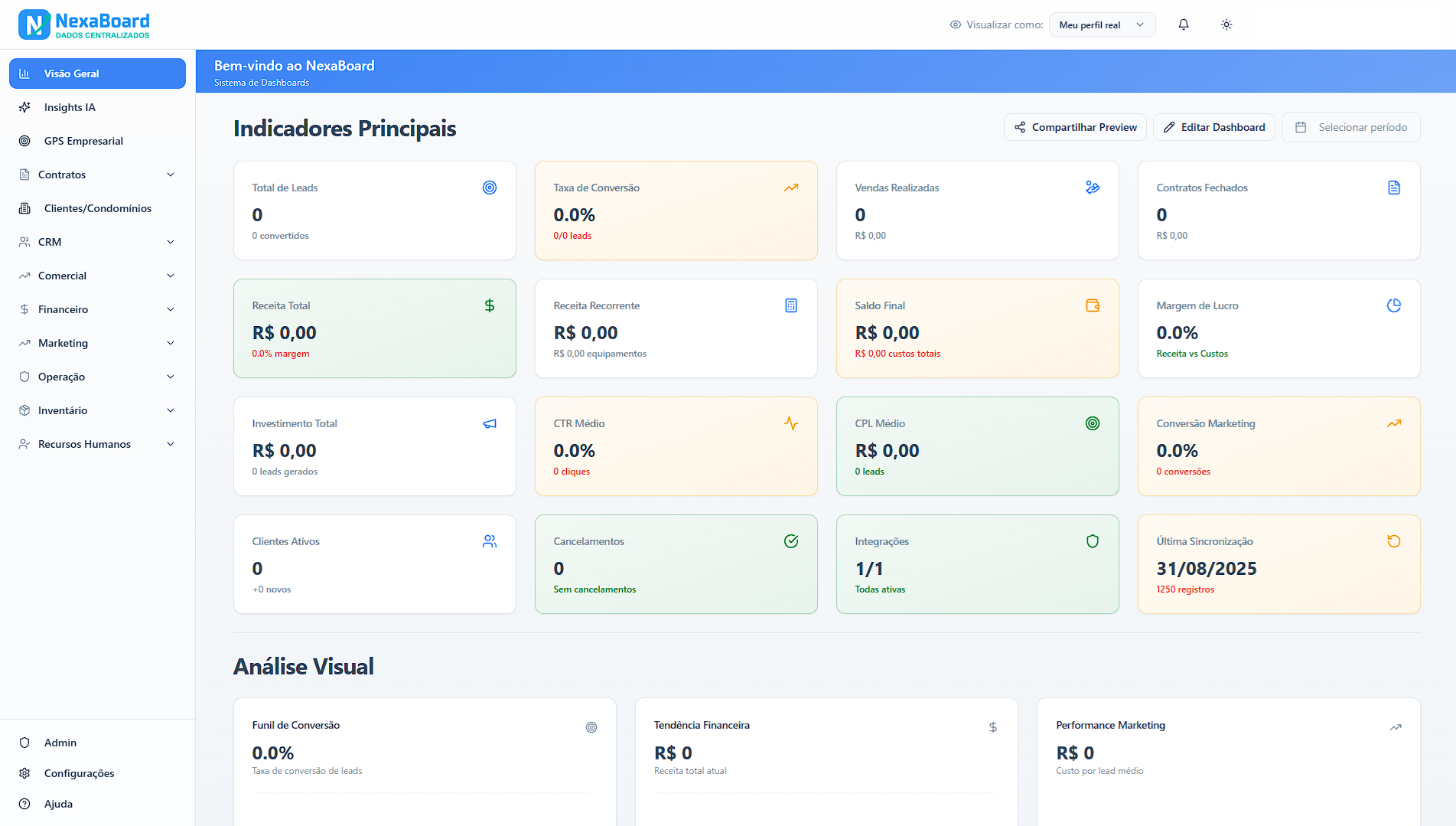Click the NexaBoard logo
The height and width of the screenshot is (826, 1456).
point(84,24)
